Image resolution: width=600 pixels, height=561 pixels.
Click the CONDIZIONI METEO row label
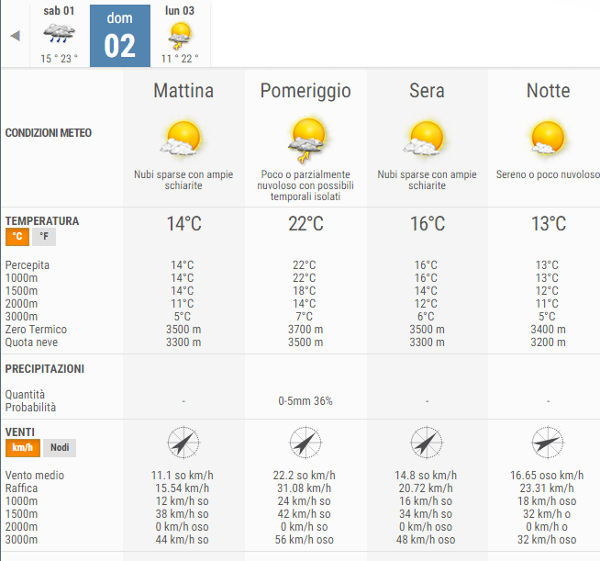click(x=48, y=133)
